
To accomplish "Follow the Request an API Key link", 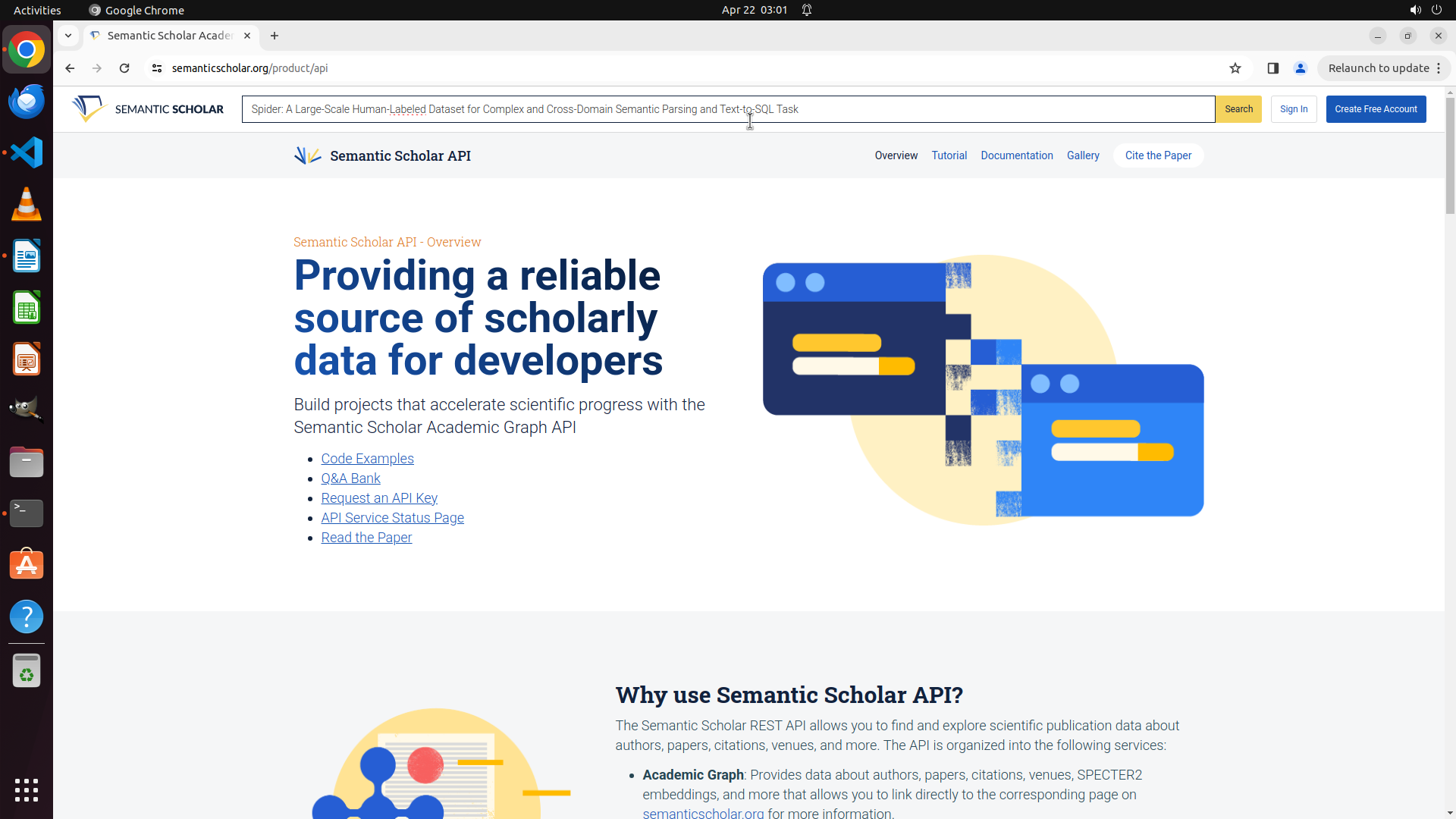I will [x=379, y=498].
